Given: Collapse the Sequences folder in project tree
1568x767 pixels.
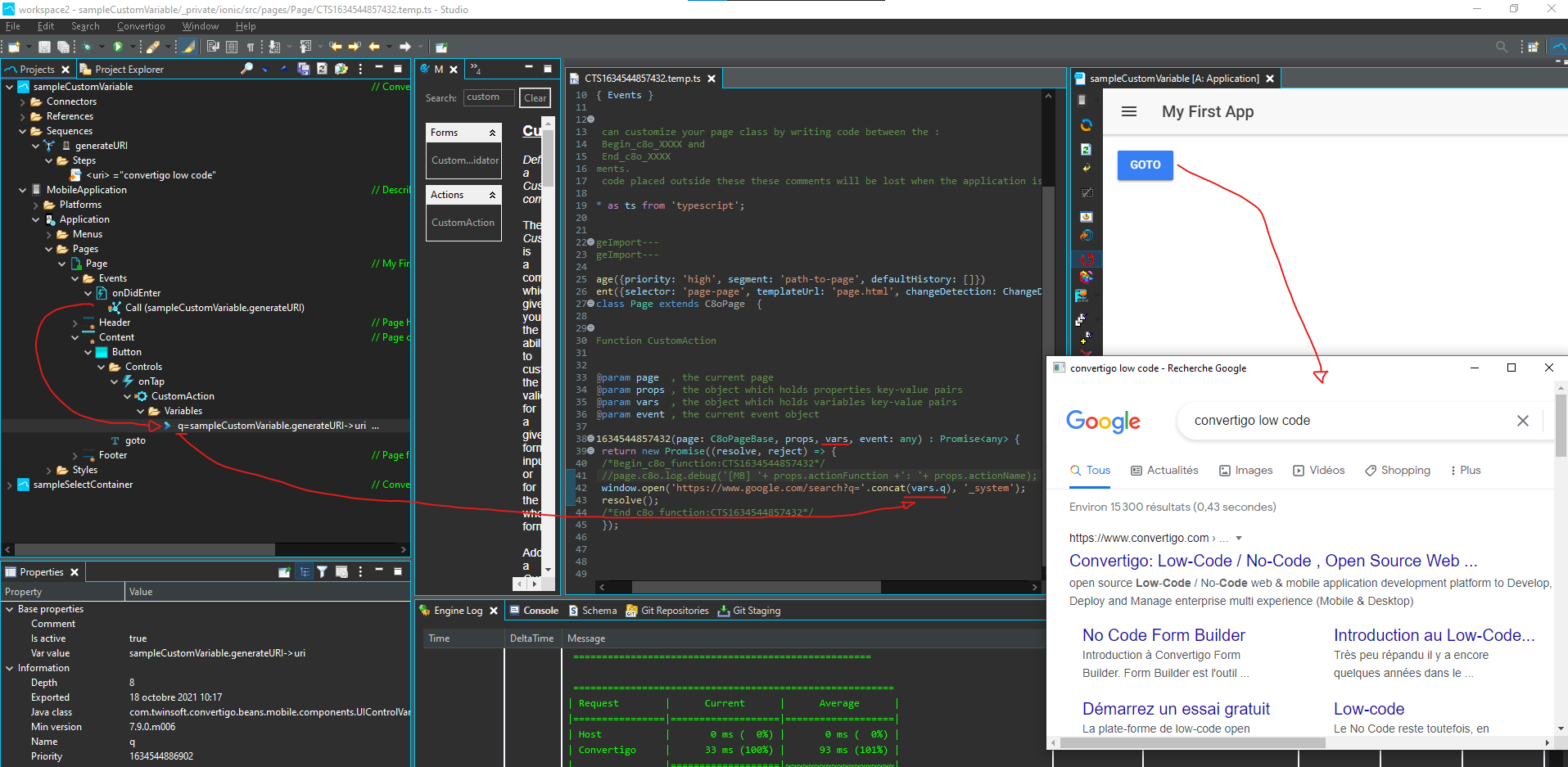Looking at the screenshot, I should click(23, 131).
